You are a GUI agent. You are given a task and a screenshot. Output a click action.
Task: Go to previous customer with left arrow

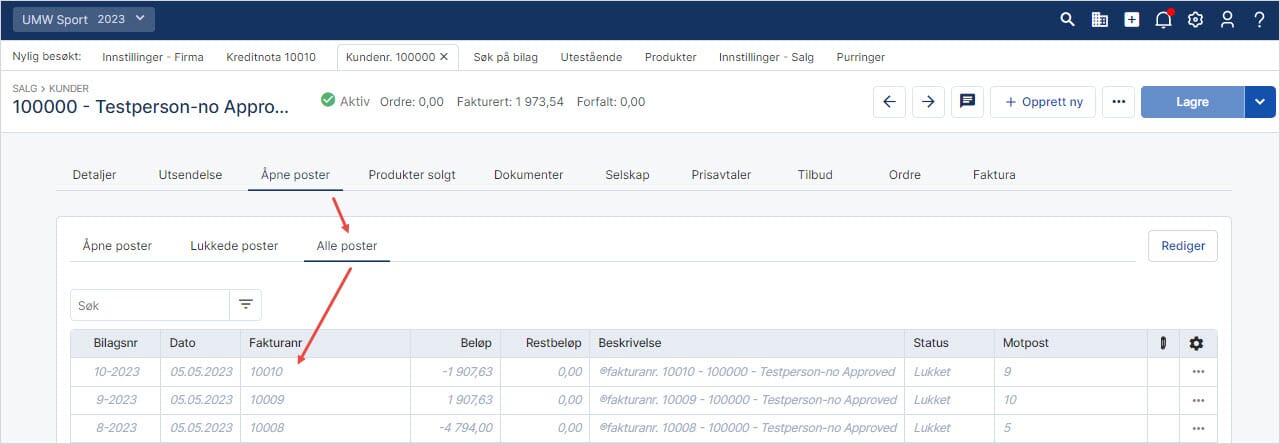click(889, 102)
